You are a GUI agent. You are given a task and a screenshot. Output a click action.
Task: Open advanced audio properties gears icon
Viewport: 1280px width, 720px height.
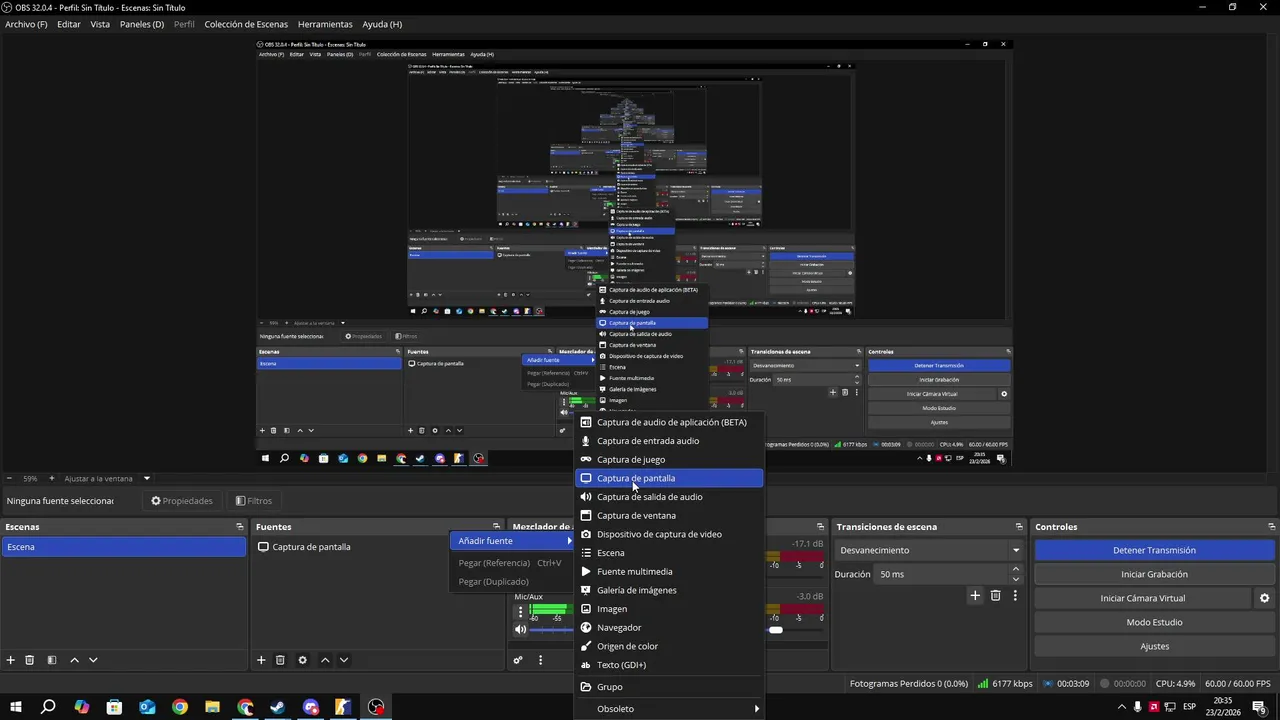click(518, 660)
